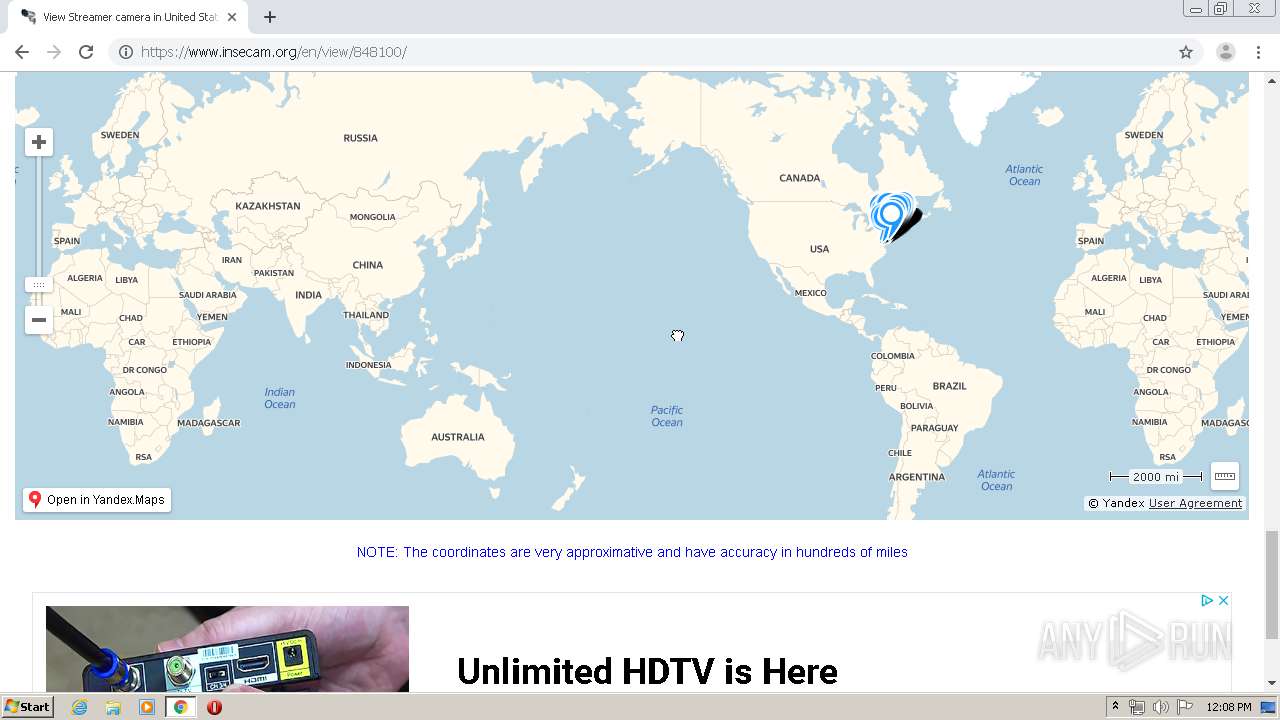The width and height of the screenshot is (1280, 720).
Task: Zoom out the map with minus button
Action: pyautogui.click(x=39, y=320)
